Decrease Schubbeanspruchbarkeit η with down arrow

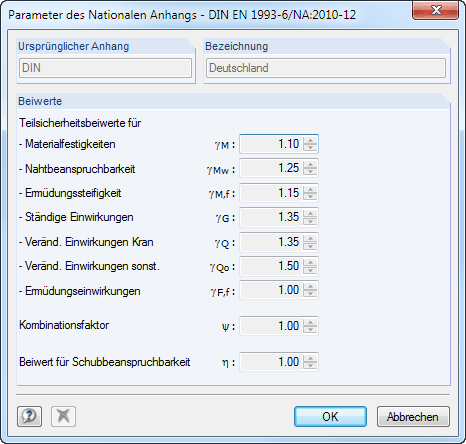point(310,366)
